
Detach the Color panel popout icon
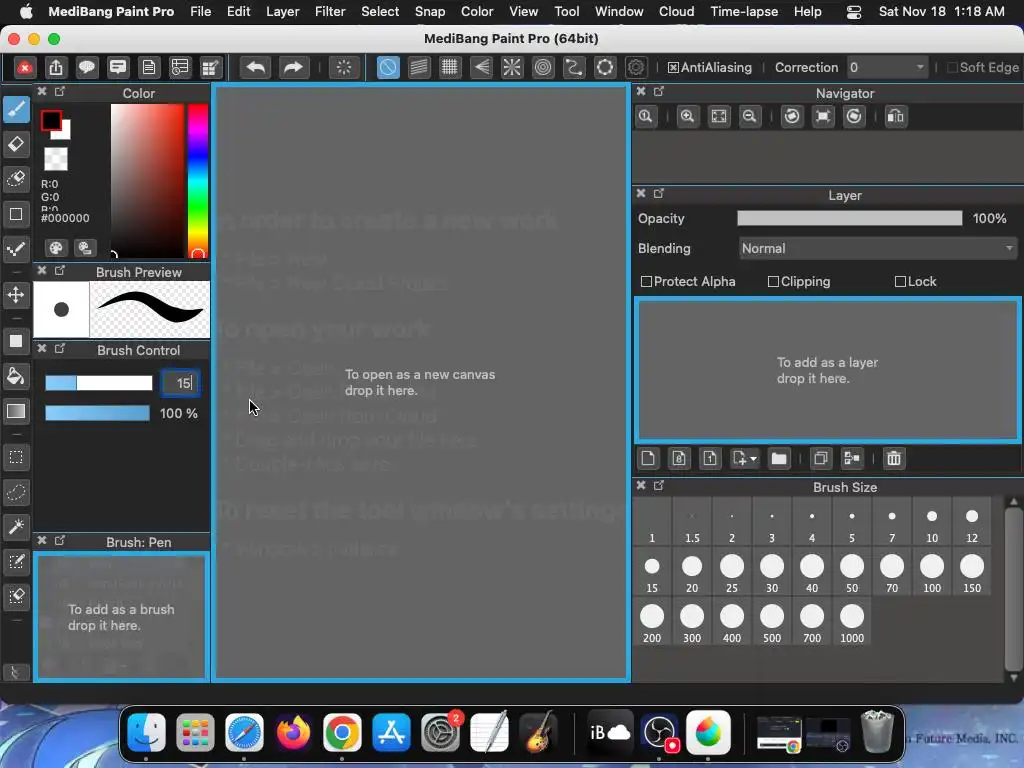(x=59, y=91)
